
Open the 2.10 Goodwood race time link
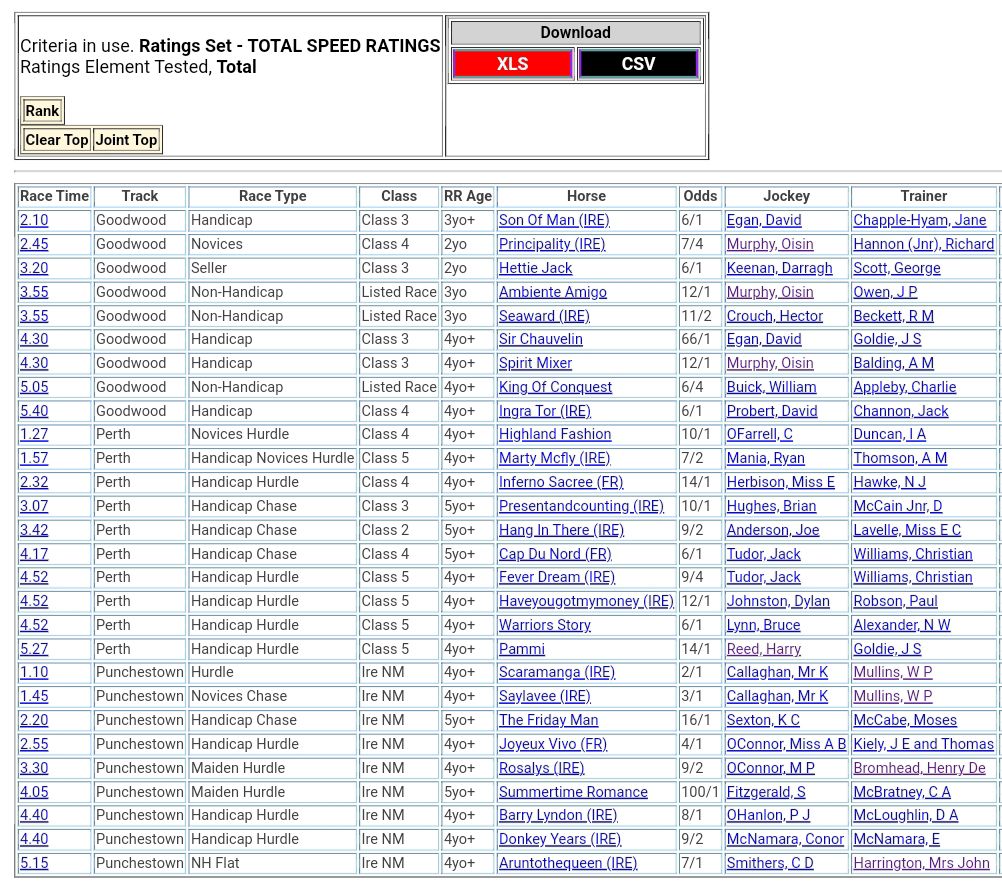coord(34,220)
